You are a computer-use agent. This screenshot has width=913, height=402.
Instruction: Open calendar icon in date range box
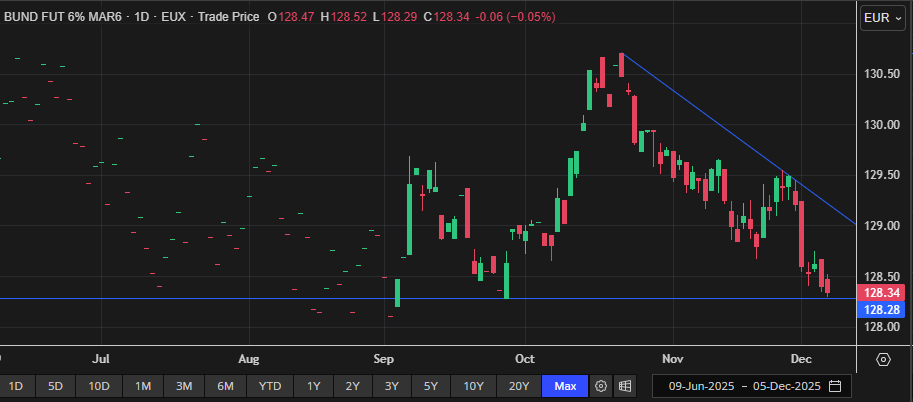coord(835,386)
